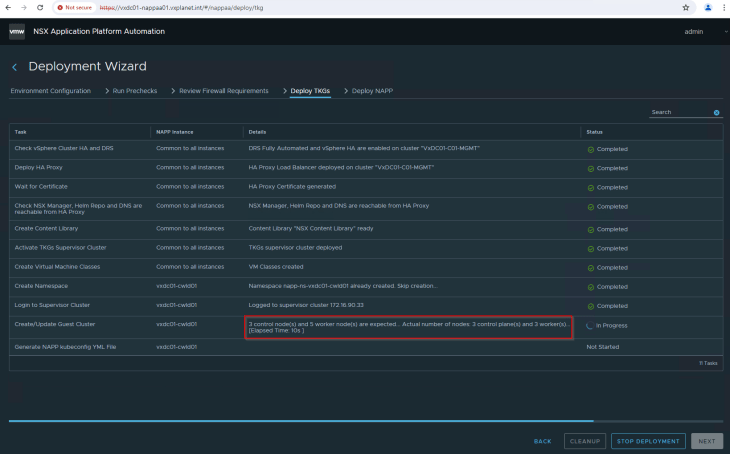Click 'Content Library "NSX Content Library" ready' detail
The width and height of the screenshot is (730, 454).
tap(311, 228)
